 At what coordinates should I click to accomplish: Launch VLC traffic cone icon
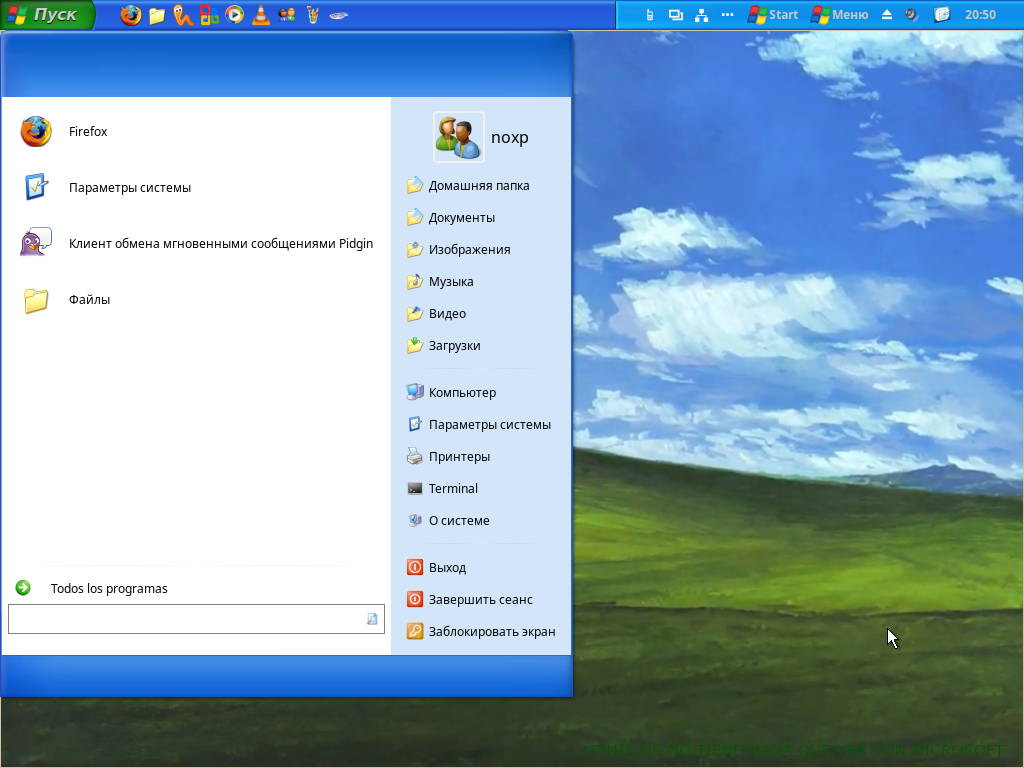[x=261, y=14]
